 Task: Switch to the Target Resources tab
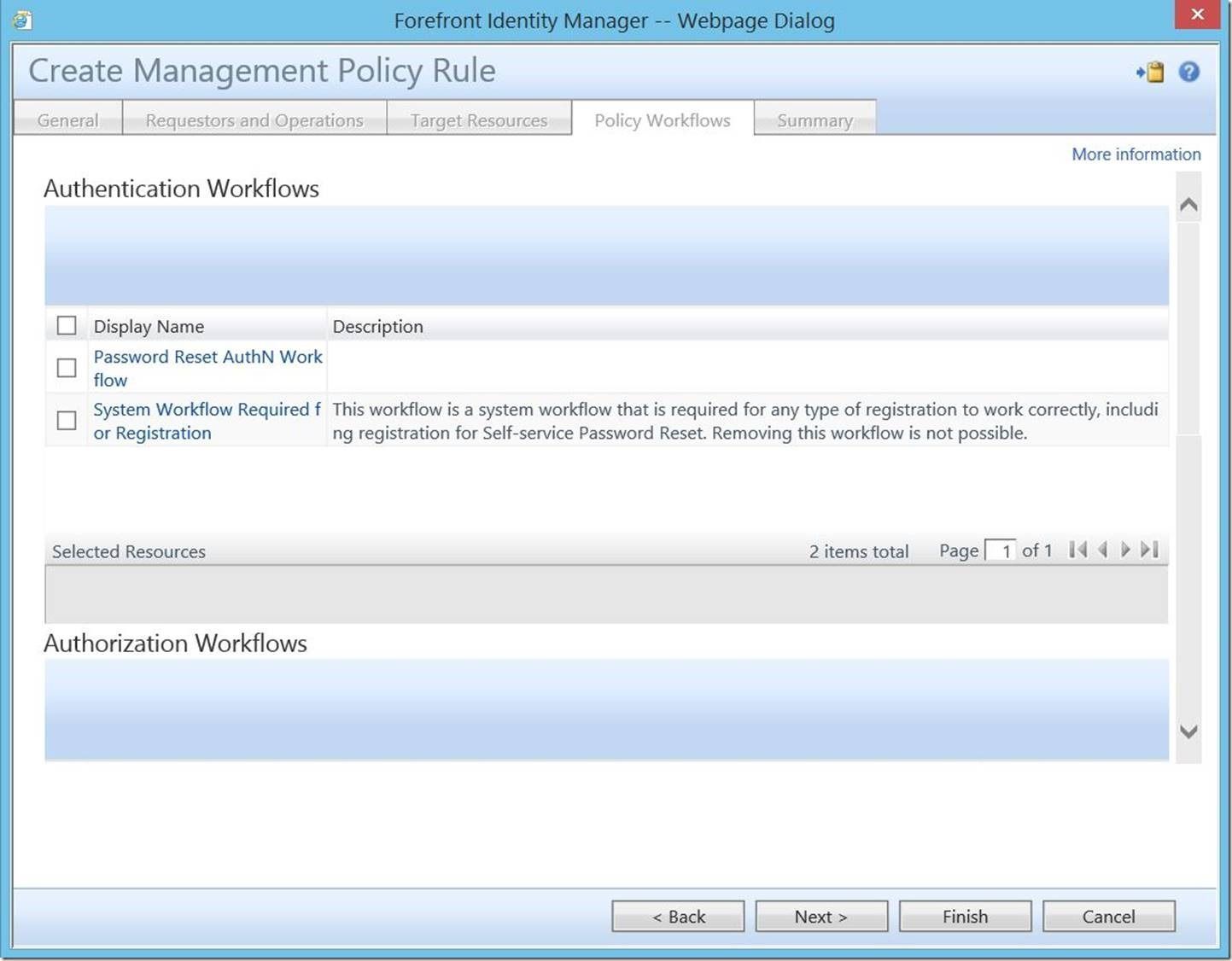[x=479, y=119]
